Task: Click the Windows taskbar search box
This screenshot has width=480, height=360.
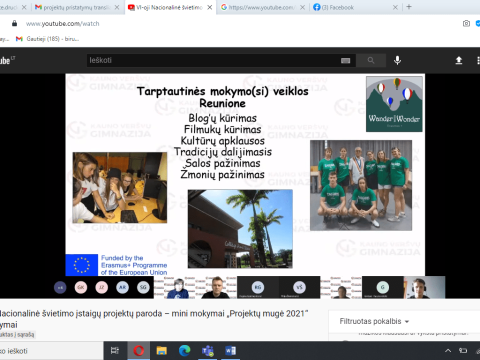Action: tap(51, 351)
